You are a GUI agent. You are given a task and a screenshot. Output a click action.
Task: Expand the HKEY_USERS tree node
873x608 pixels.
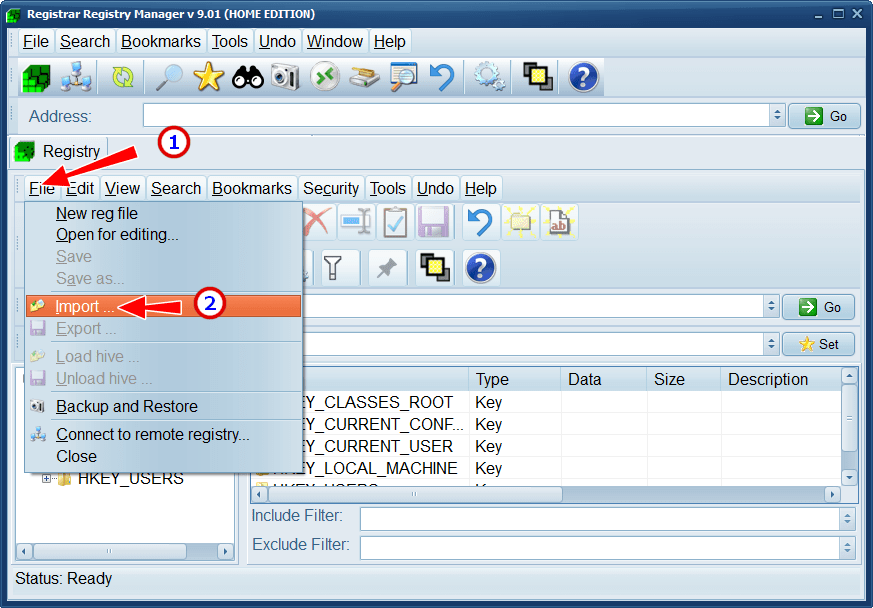pyautogui.click(x=46, y=479)
